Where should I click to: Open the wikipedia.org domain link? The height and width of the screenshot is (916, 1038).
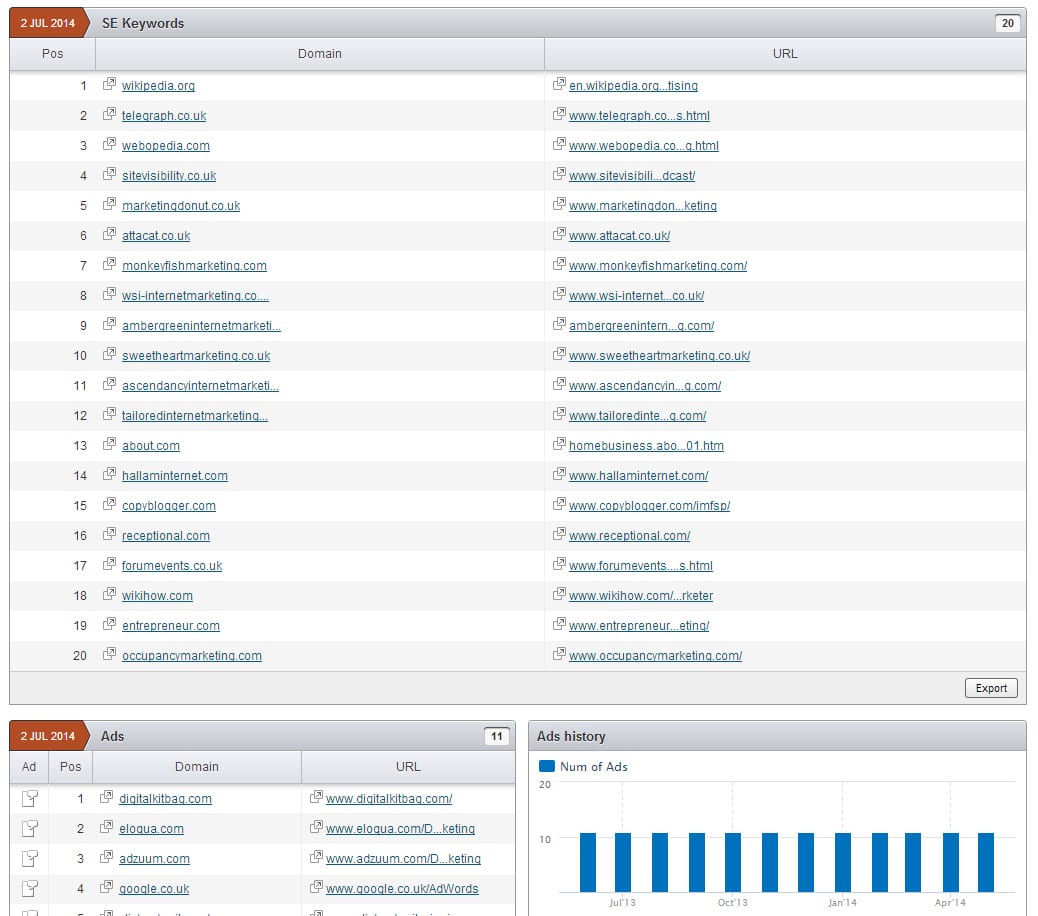(x=158, y=85)
